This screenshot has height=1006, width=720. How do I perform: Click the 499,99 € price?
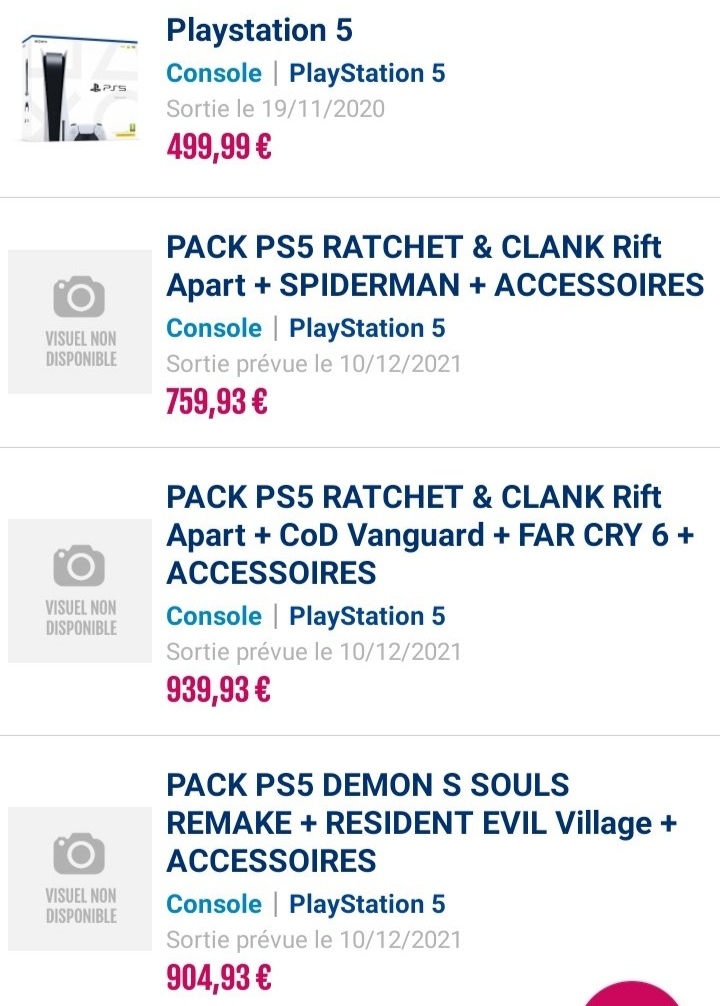tap(219, 146)
